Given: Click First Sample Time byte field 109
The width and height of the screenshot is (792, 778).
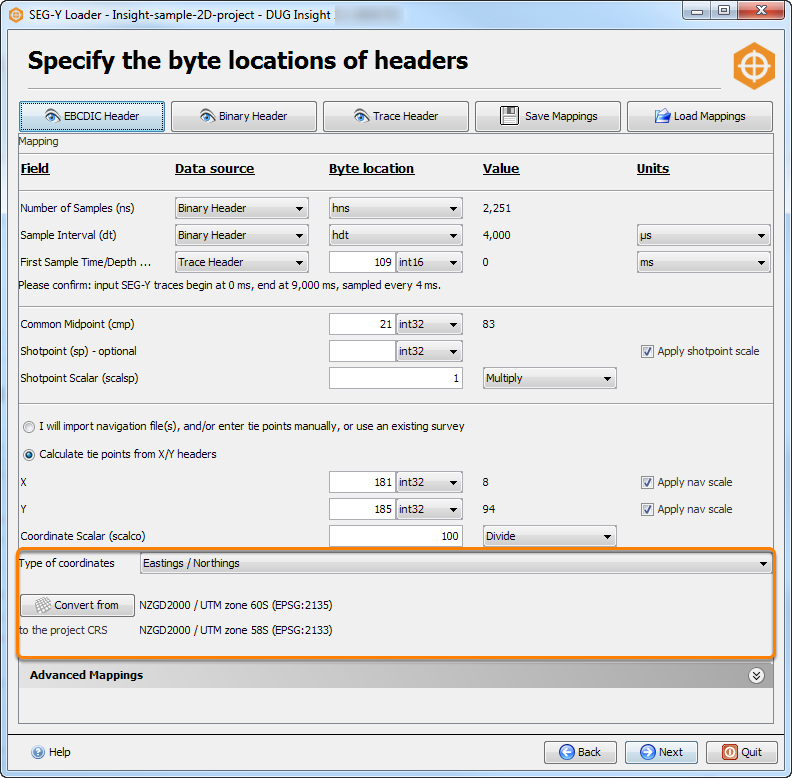Looking at the screenshot, I should pyautogui.click(x=362, y=262).
